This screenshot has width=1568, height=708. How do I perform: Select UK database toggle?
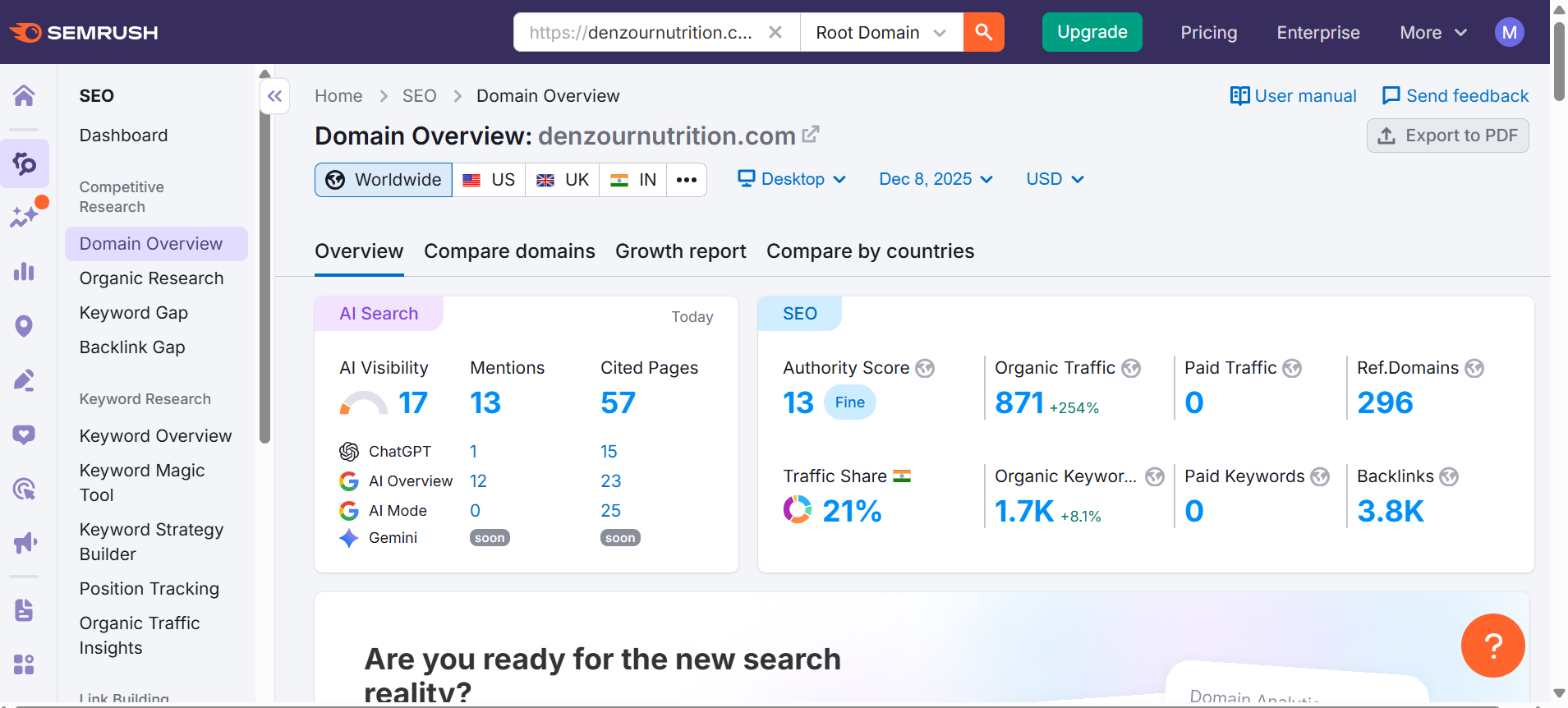[x=563, y=180]
